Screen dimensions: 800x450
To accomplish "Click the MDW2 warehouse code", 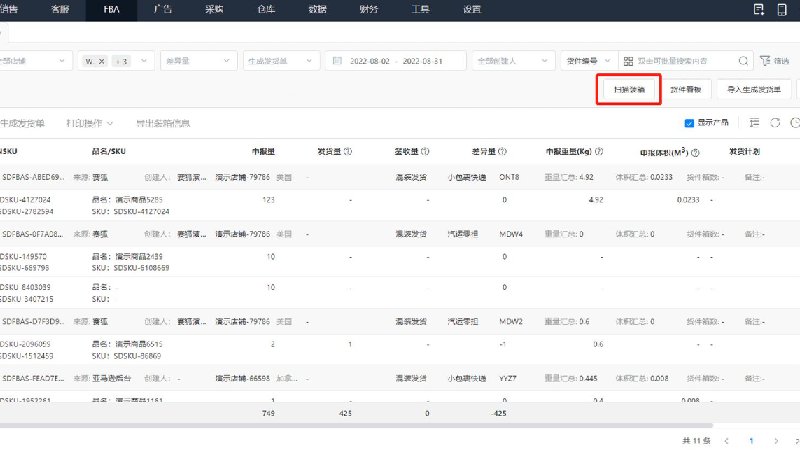I will point(511,321).
